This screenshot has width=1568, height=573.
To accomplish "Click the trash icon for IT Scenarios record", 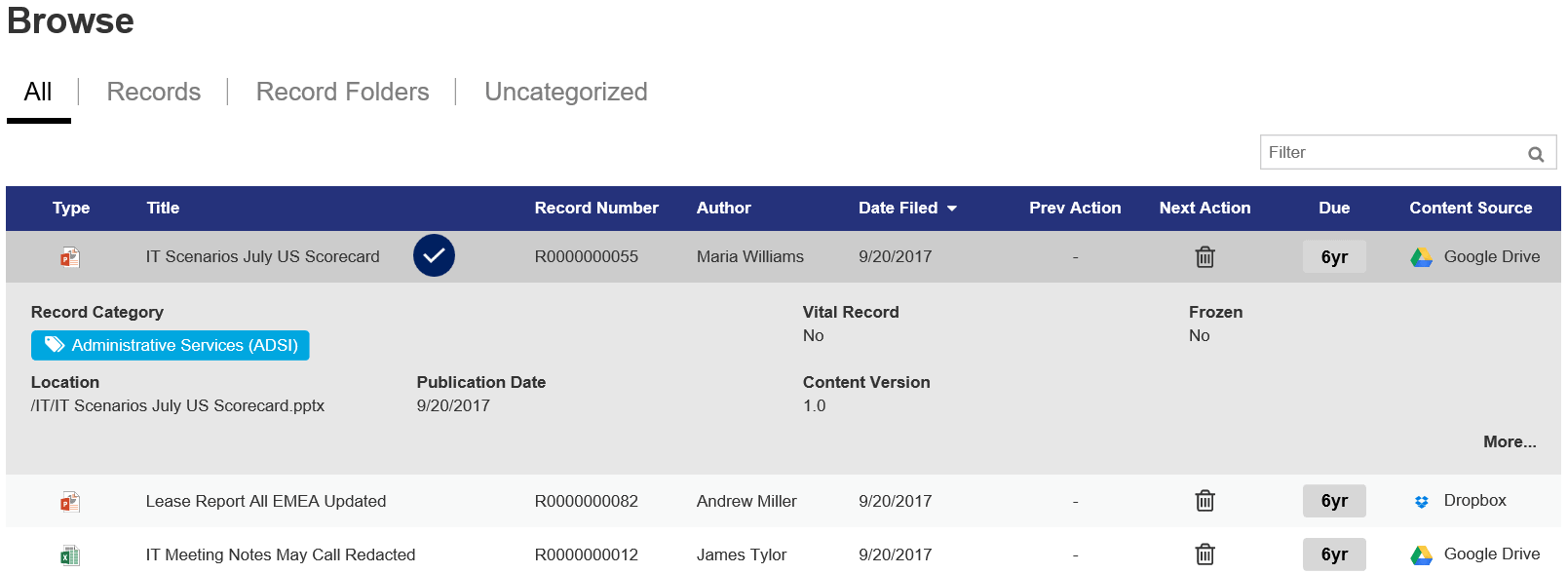I will (1205, 257).
